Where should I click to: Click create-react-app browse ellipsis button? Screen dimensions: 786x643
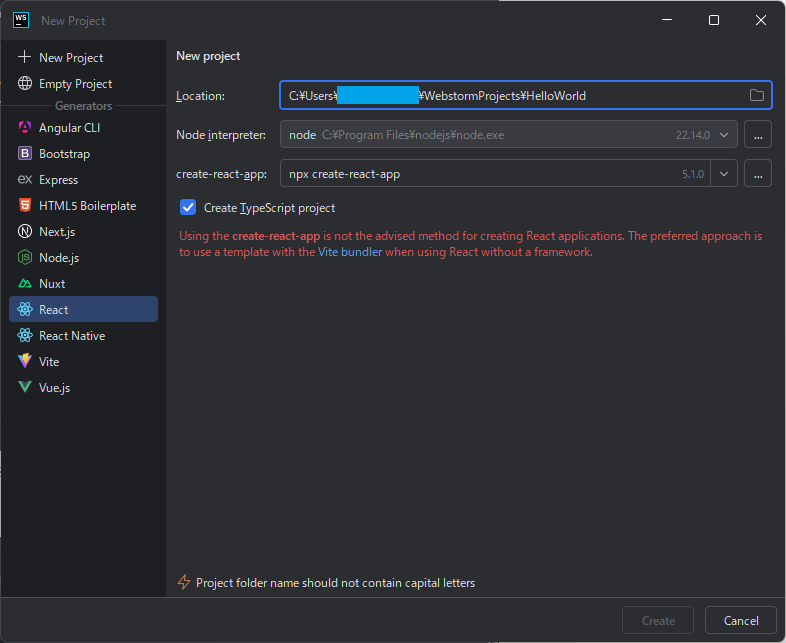pyautogui.click(x=758, y=174)
